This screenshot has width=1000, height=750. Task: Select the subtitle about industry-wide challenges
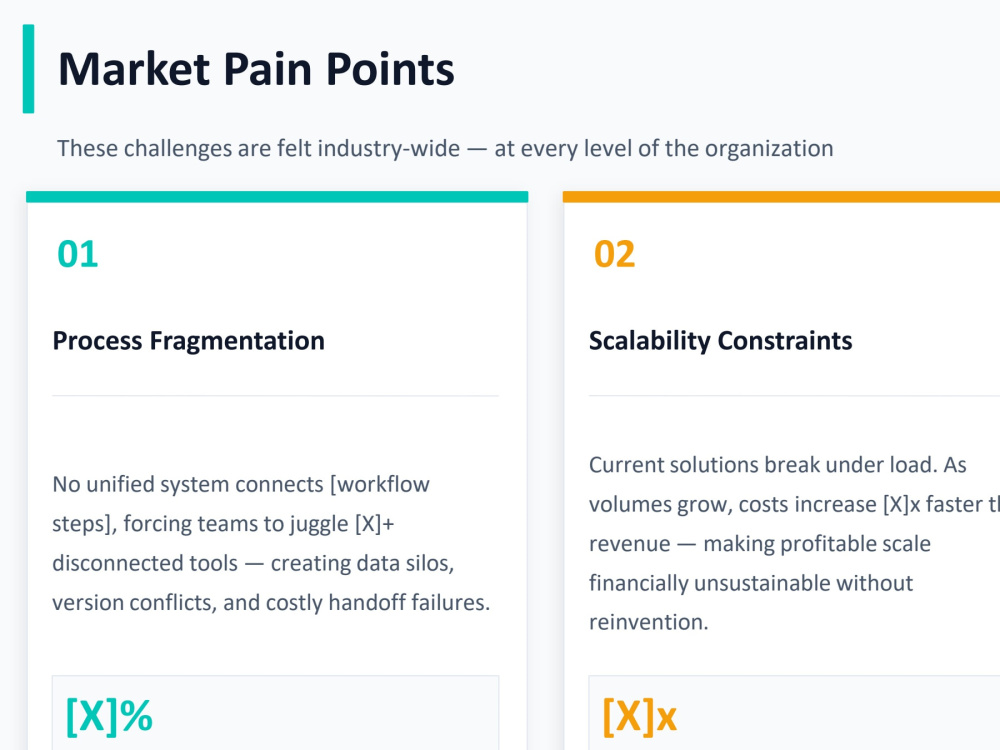(x=445, y=149)
